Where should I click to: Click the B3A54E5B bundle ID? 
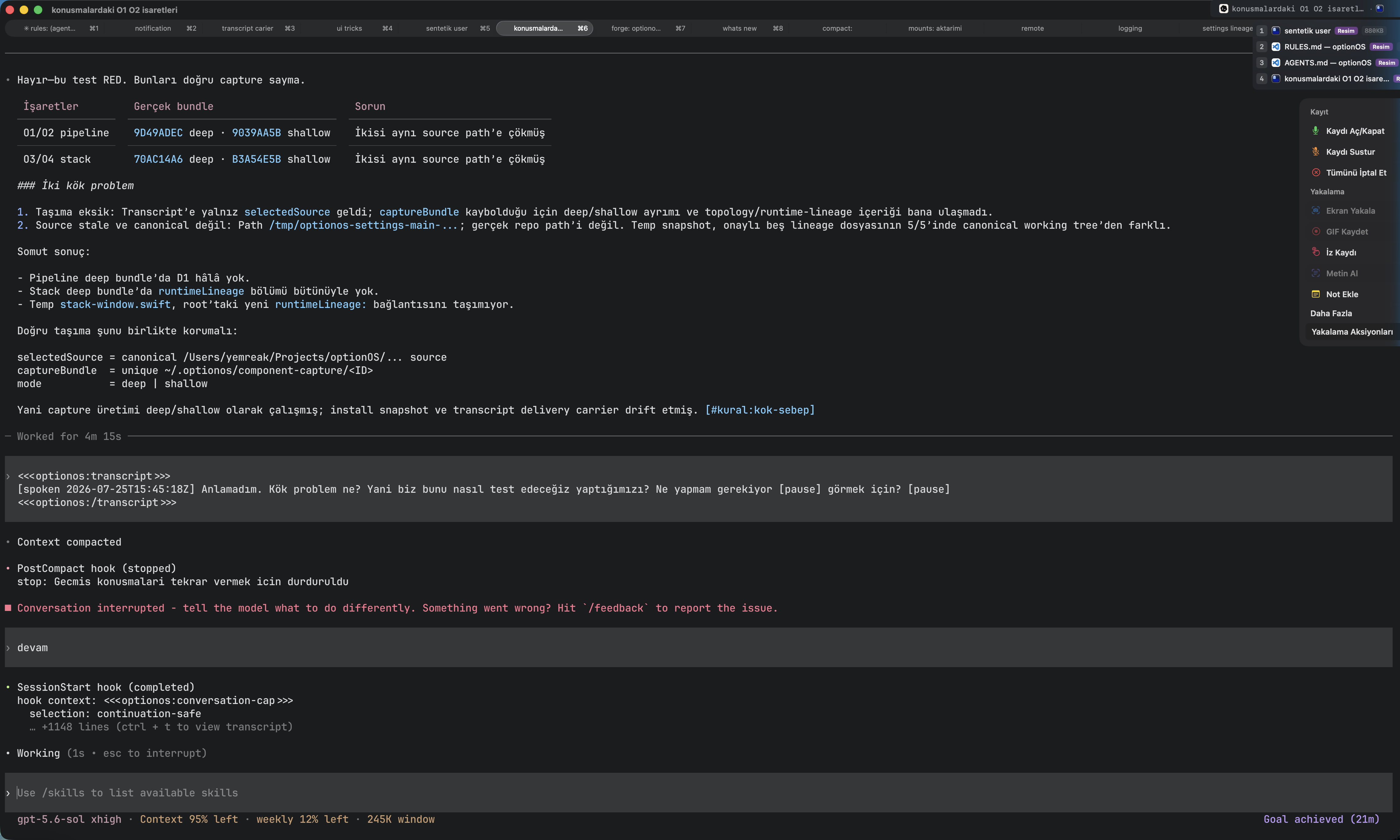click(x=256, y=159)
